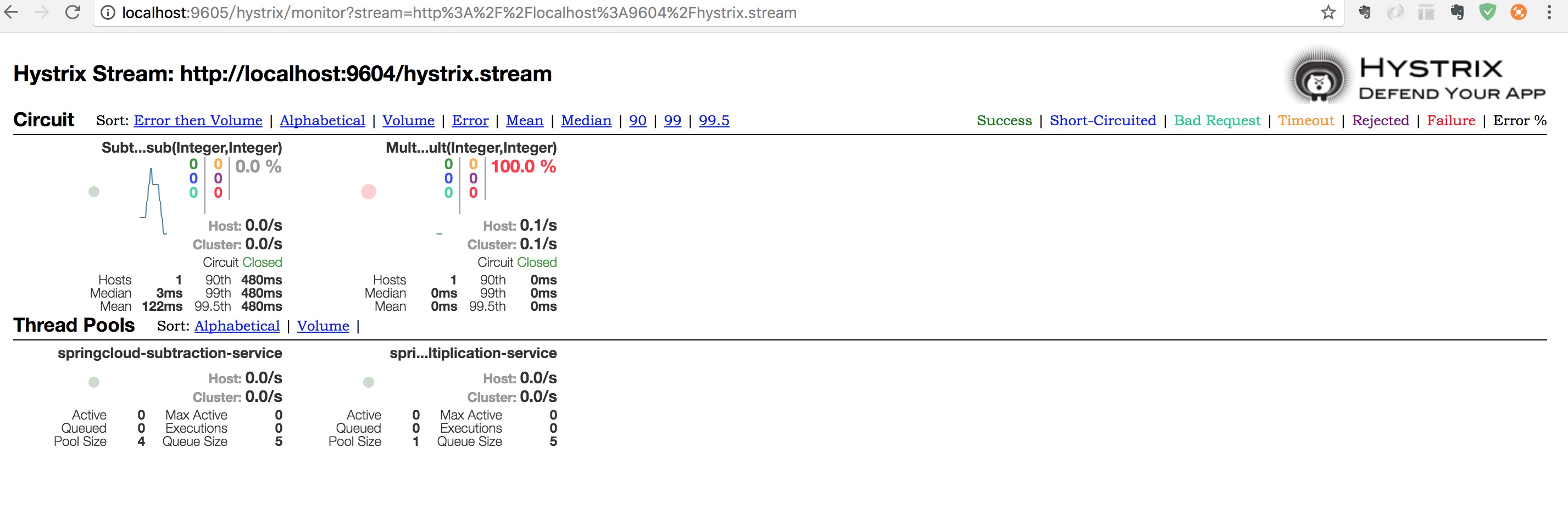Image resolution: width=1568 pixels, height=514 pixels.
Task: Sort circuits Alphabetical
Action: coord(322,120)
